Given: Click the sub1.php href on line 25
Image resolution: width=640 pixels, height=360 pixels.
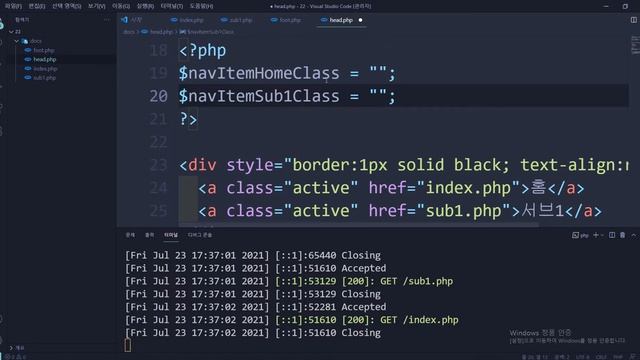Looking at the screenshot, I should (x=464, y=211).
